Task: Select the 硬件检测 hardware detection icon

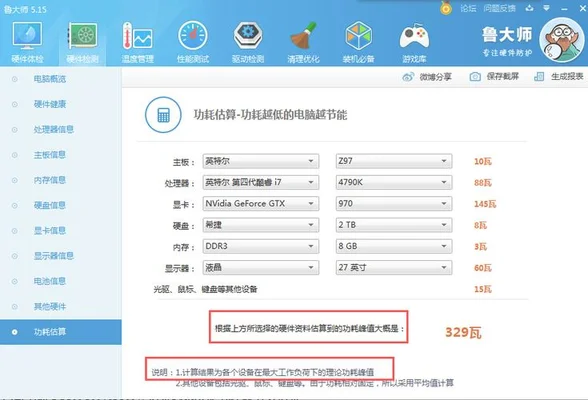Action: [x=82, y=36]
